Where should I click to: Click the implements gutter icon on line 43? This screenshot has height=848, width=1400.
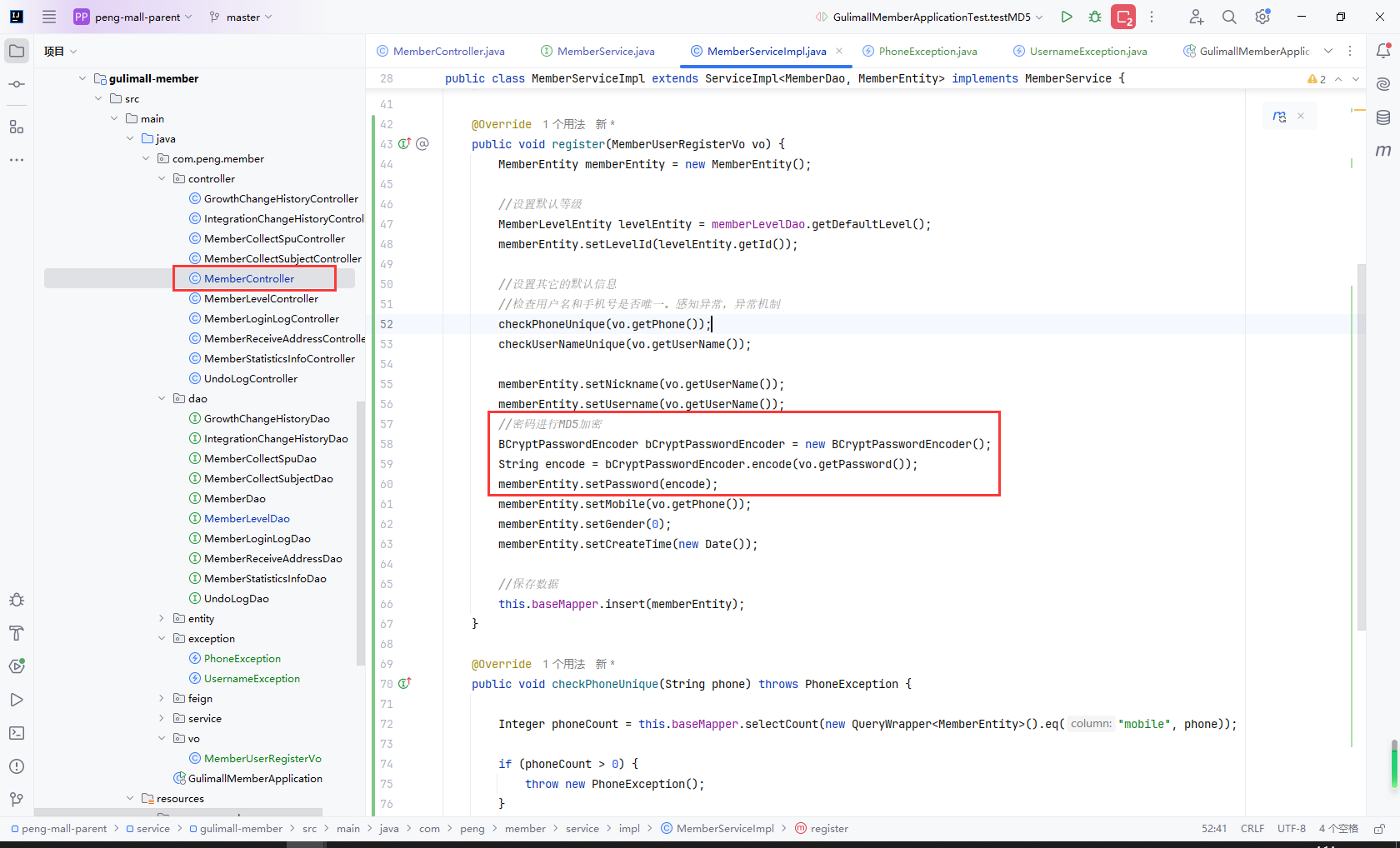click(x=404, y=144)
